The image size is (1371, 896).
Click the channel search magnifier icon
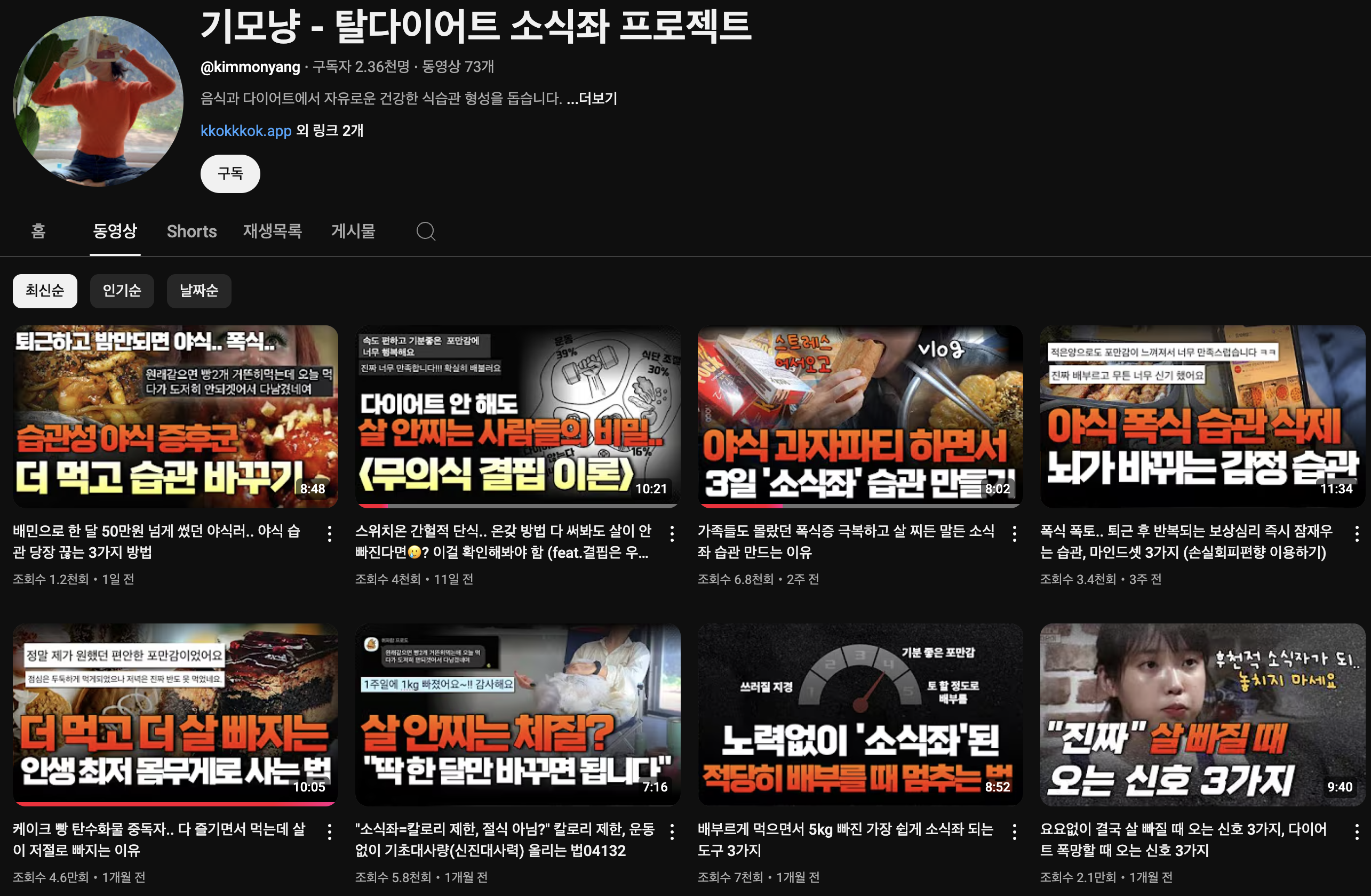[x=426, y=231]
